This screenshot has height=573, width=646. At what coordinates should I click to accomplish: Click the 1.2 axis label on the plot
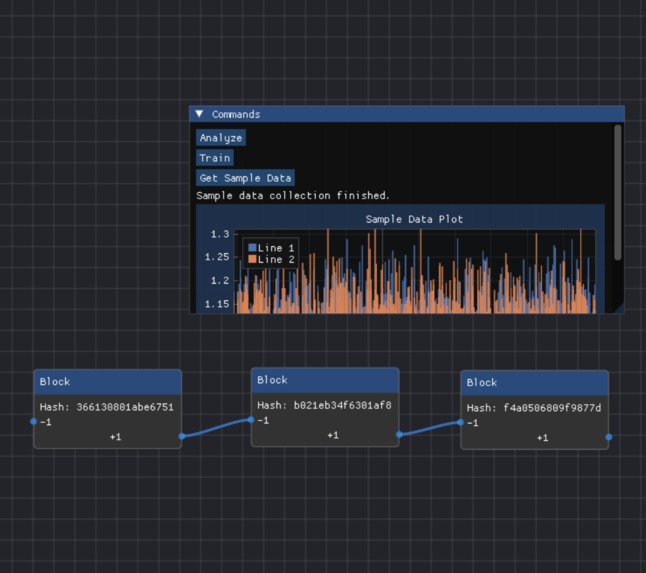click(220, 281)
